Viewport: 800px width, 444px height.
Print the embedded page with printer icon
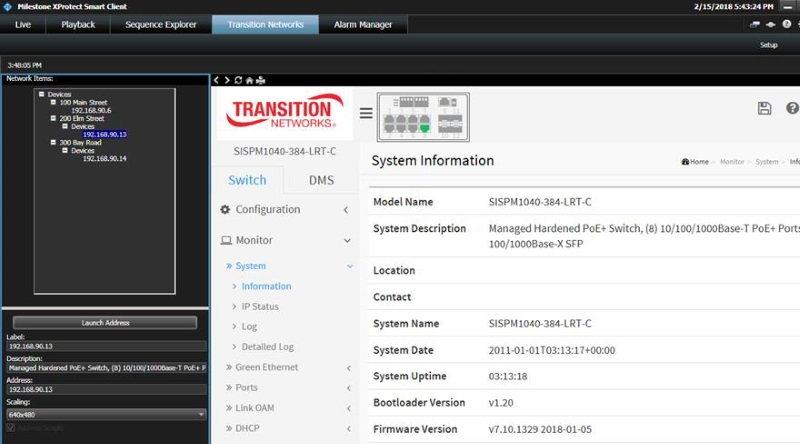pos(261,80)
